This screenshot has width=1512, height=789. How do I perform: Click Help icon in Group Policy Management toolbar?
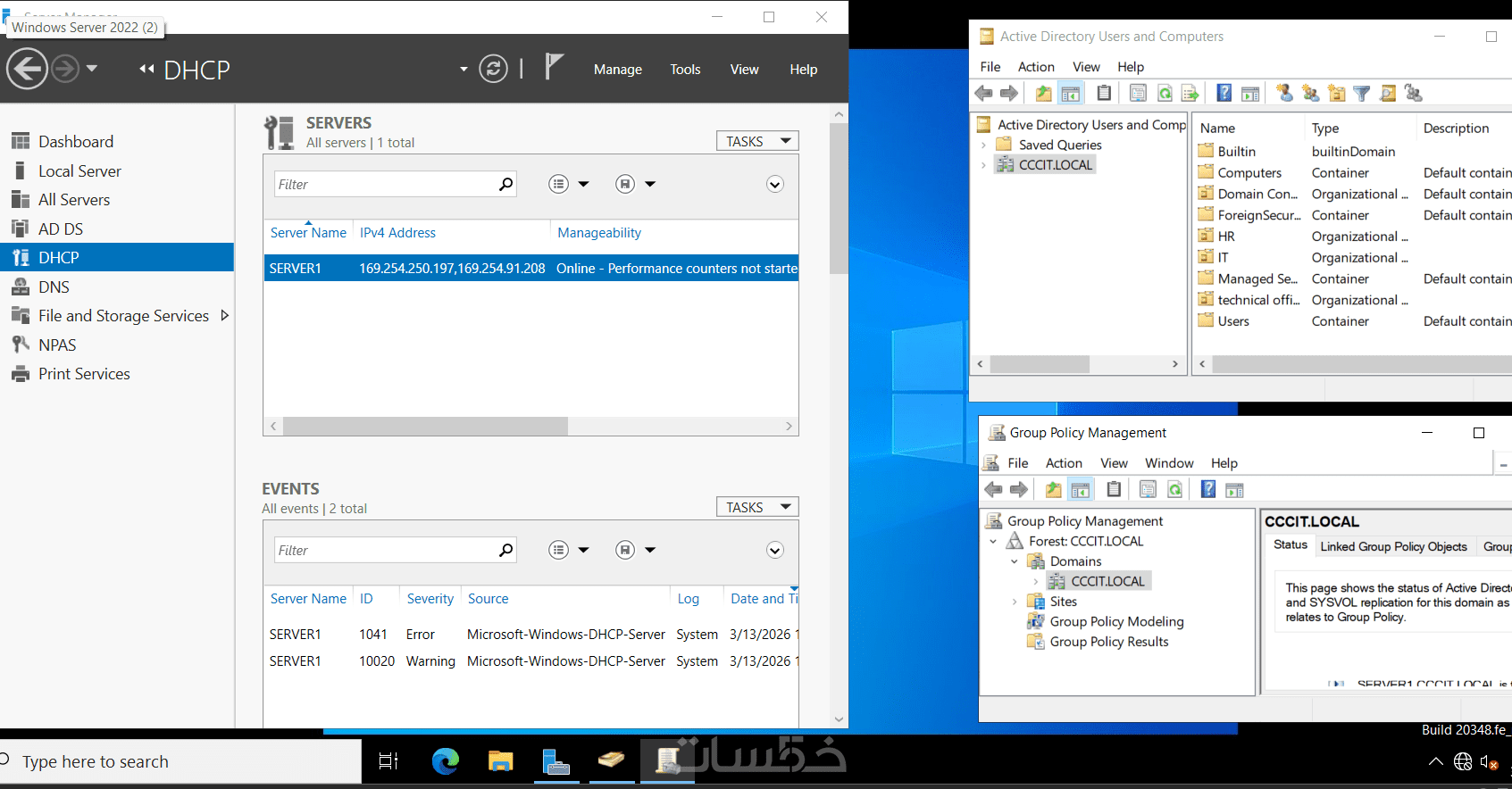point(1208,489)
